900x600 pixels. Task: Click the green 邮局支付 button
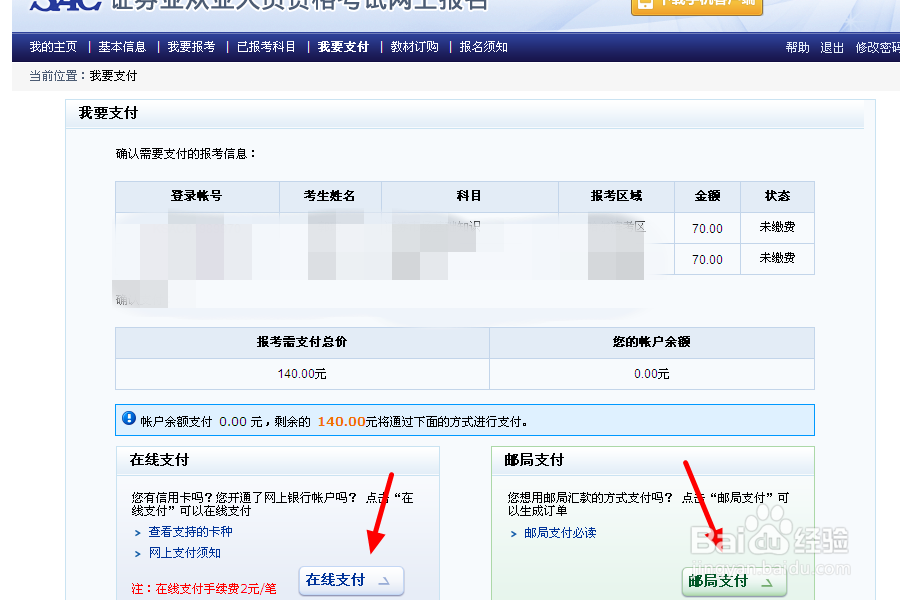tap(733, 581)
